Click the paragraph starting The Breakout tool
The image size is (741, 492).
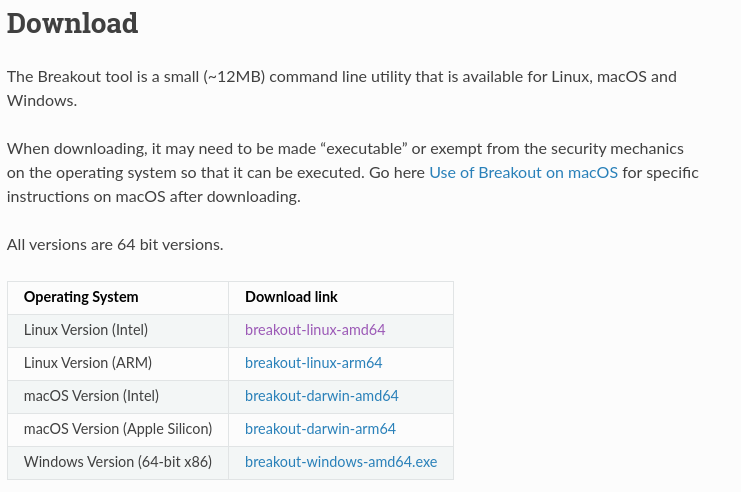342,89
